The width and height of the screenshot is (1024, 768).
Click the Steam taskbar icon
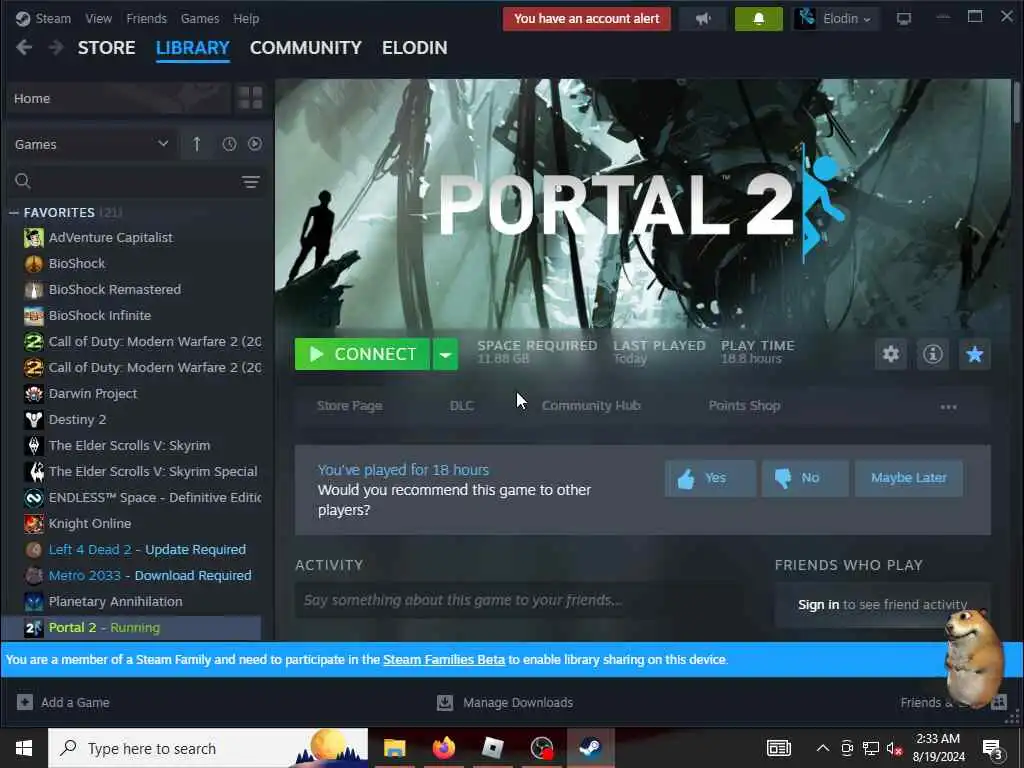coord(590,748)
